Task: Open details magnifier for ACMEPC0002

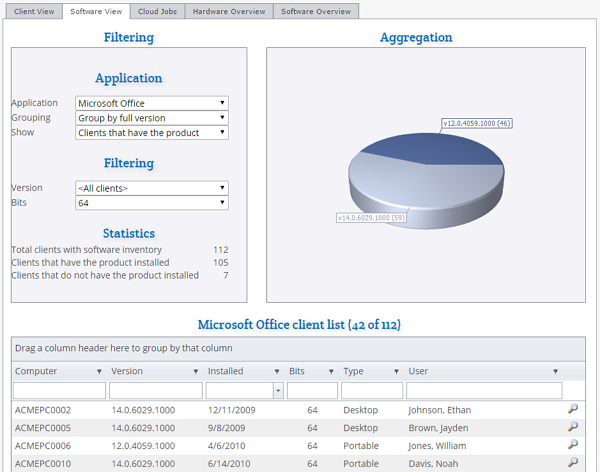Action: [x=572, y=409]
